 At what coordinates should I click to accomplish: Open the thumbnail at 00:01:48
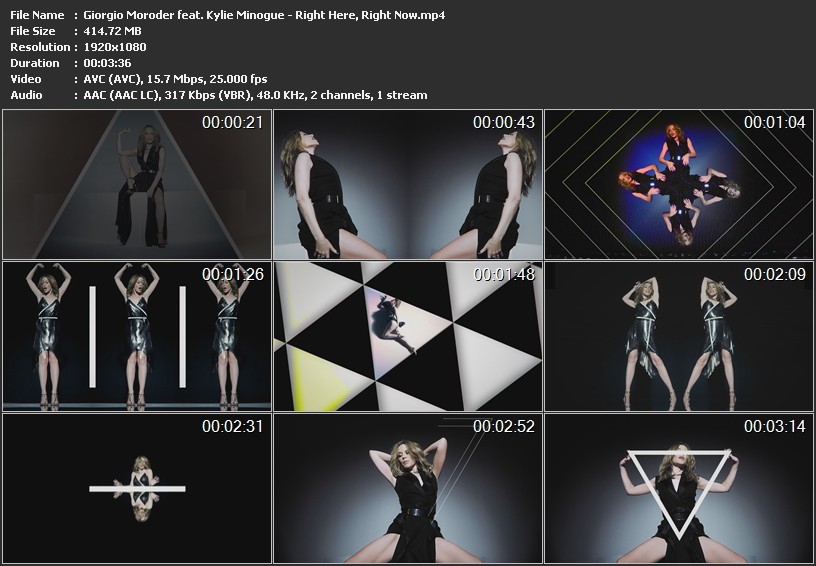tap(408, 337)
